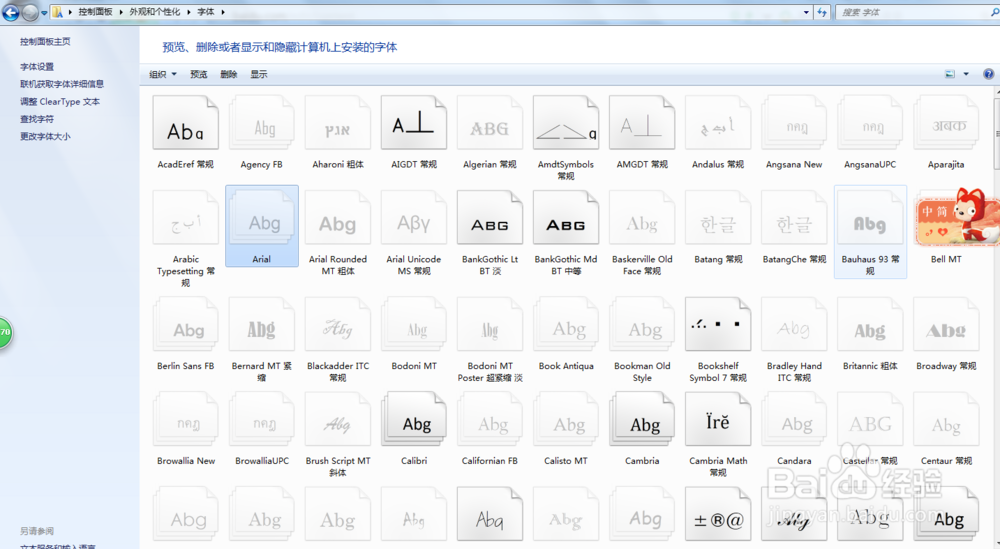This screenshot has height=549, width=1000.
Task: Select the AcadEref font icon
Action: (186, 123)
